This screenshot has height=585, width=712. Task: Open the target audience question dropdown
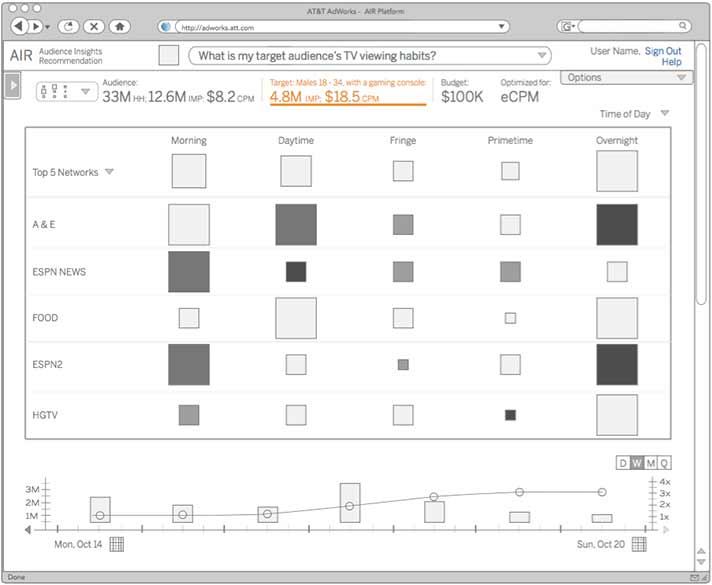click(x=541, y=55)
